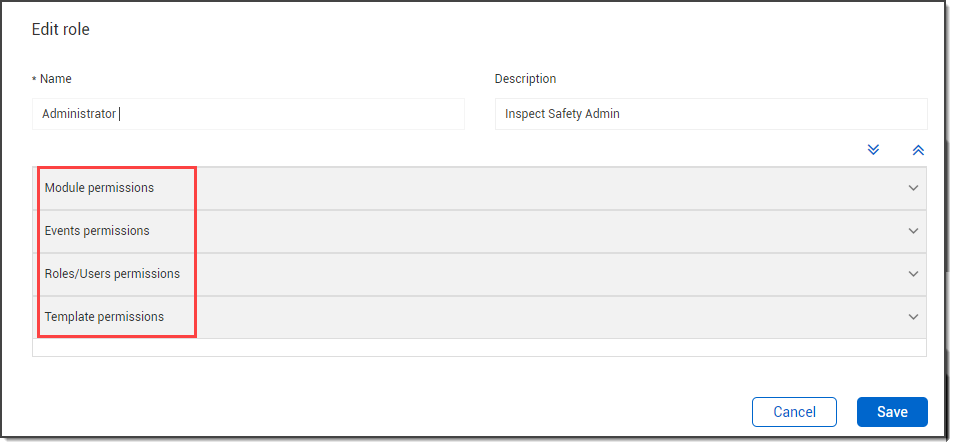The width and height of the screenshot is (954, 446).
Task: Click the required asterisk beside Name
Action: pos(35,79)
